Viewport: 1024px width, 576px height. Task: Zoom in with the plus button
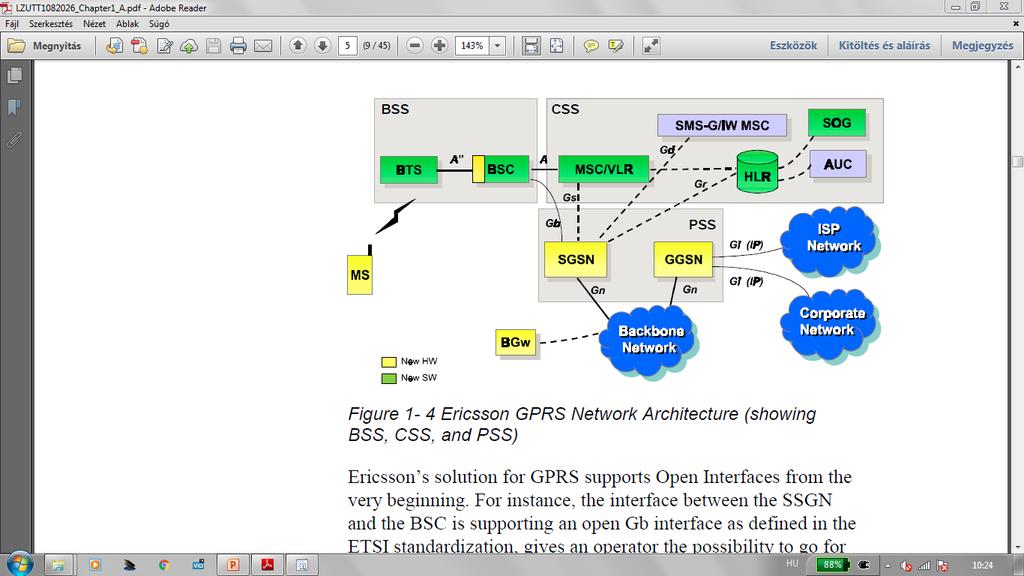click(x=440, y=46)
